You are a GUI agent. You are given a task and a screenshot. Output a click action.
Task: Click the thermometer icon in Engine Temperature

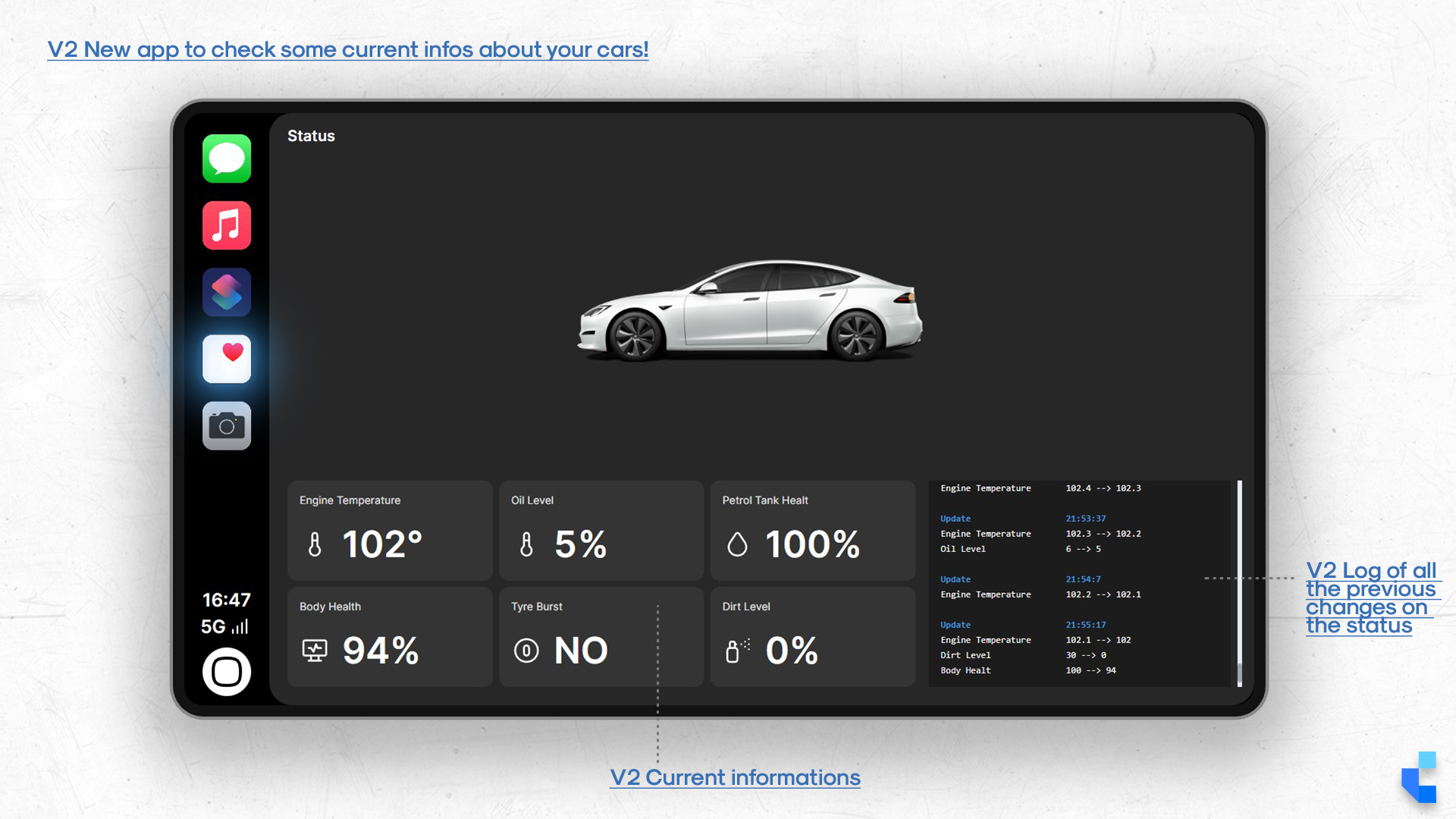(x=315, y=544)
